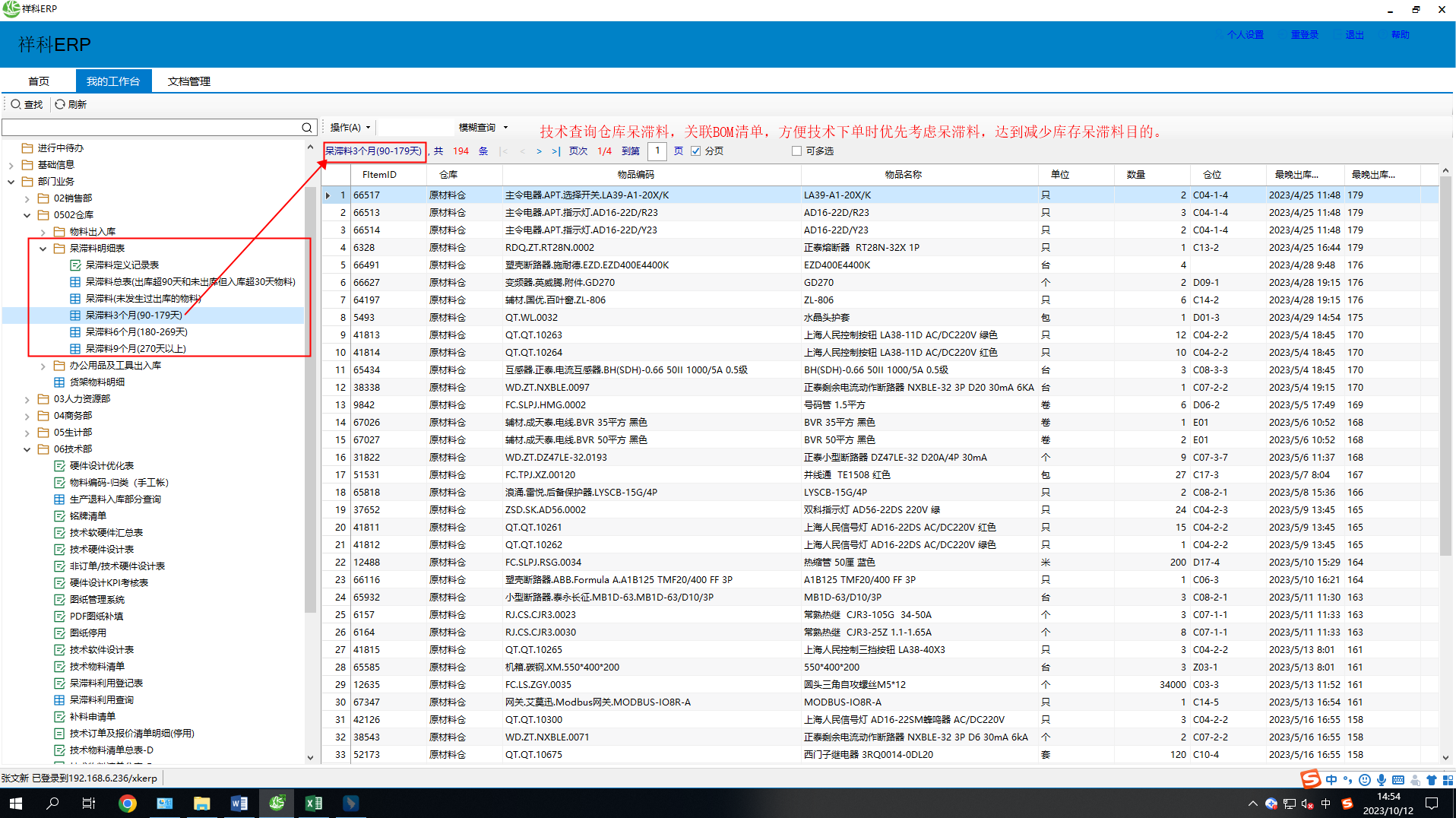Toggle the 分页 pagination checkbox
Viewport: 1456px width, 818px height.
point(695,151)
